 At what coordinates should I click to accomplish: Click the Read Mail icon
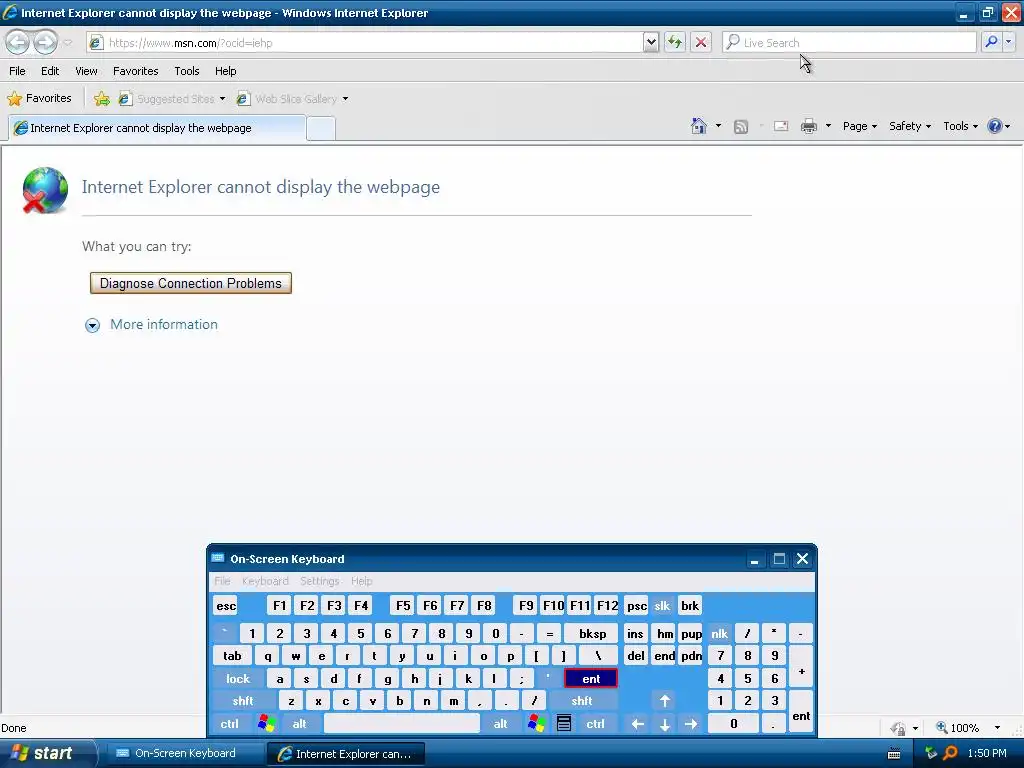781,126
